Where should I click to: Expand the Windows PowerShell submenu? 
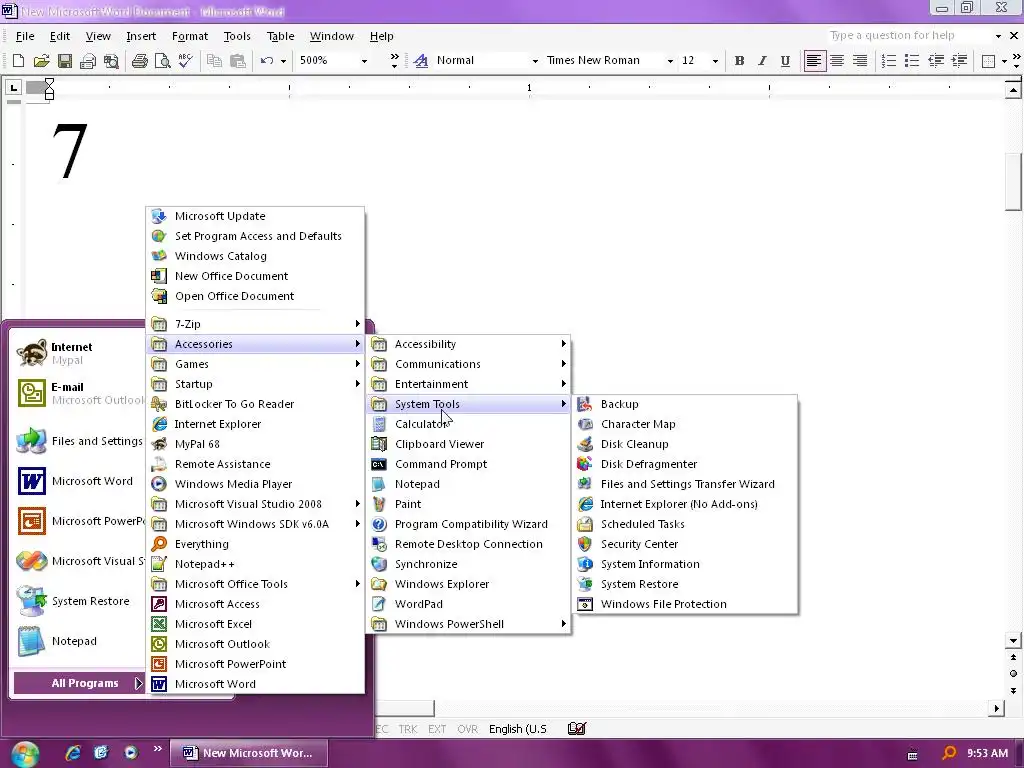469,624
